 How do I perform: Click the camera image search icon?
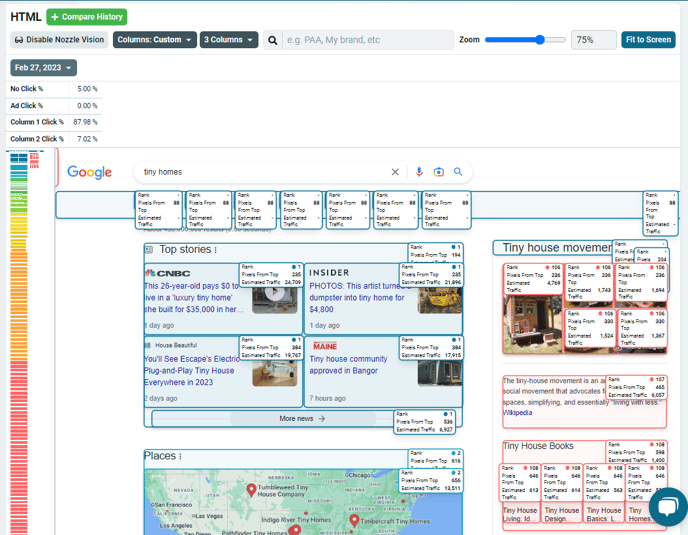tap(438, 172)
